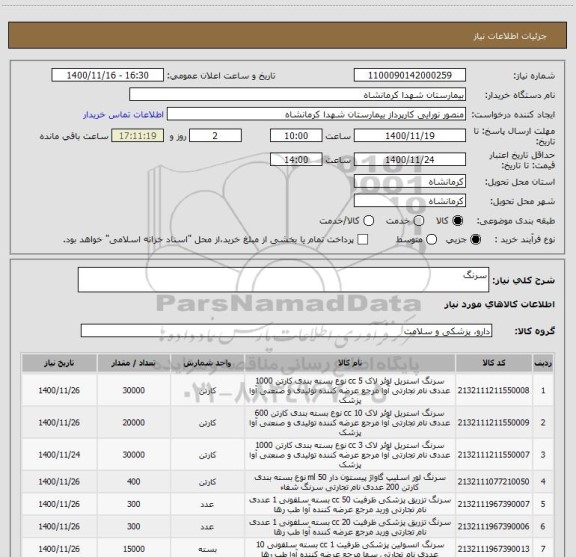Click the جزئیات اطلاعات نیاز header title
The image size is (576, 557).
[x=510, y=36]
